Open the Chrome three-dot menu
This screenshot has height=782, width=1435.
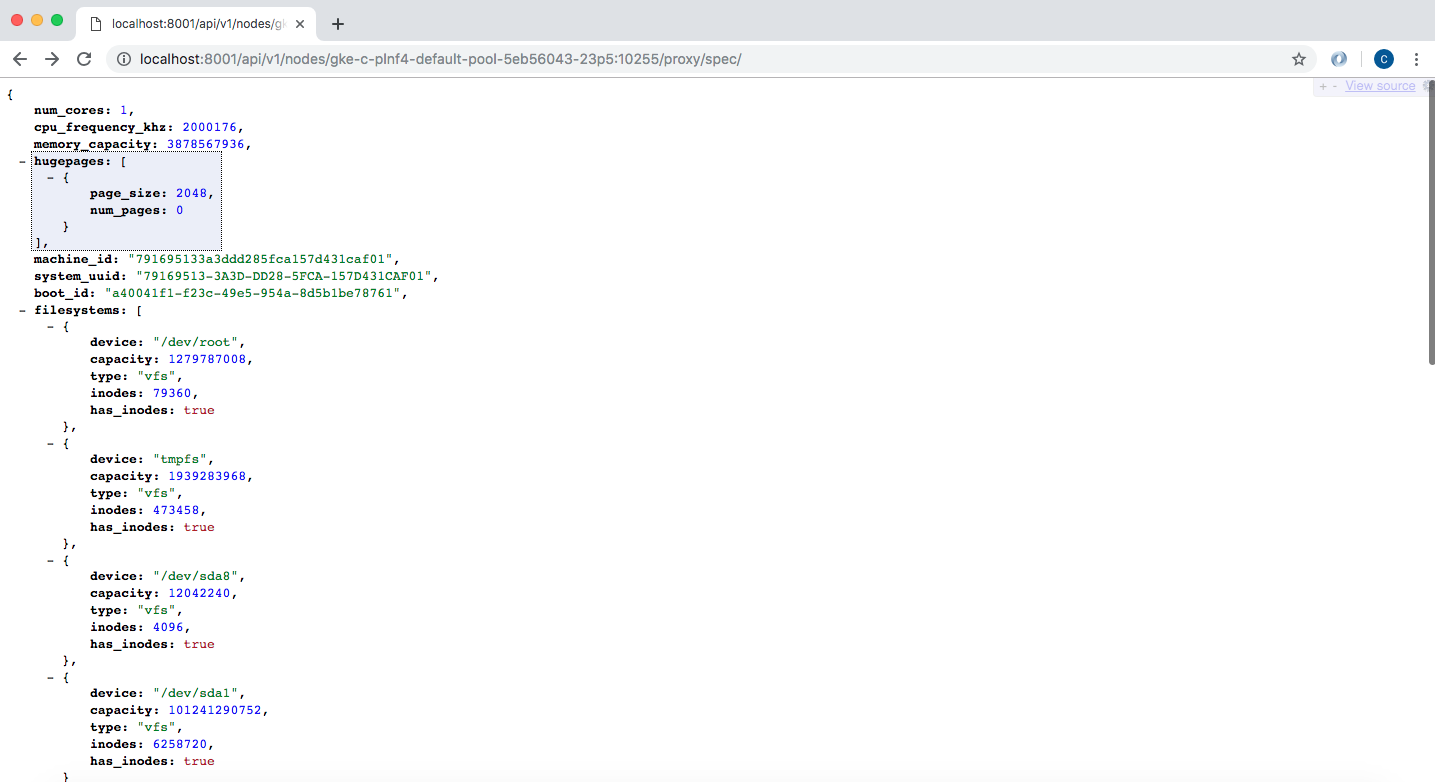tap(1416, 59)
